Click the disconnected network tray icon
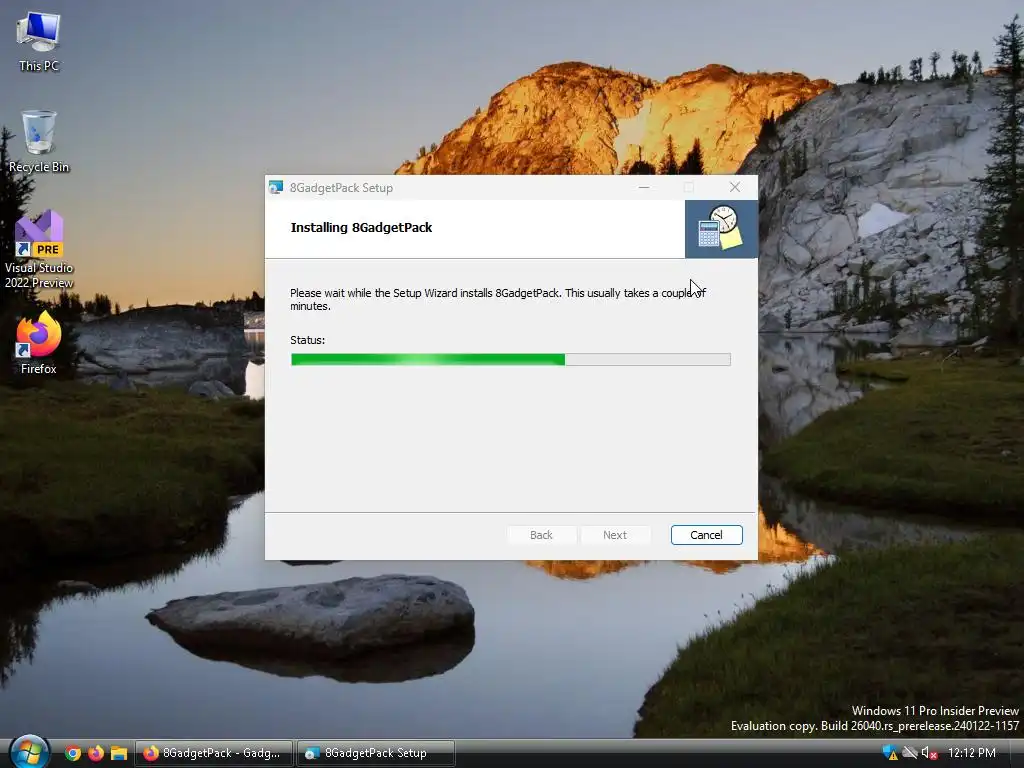Viewport: 1024px width, 768px height. 909,753
